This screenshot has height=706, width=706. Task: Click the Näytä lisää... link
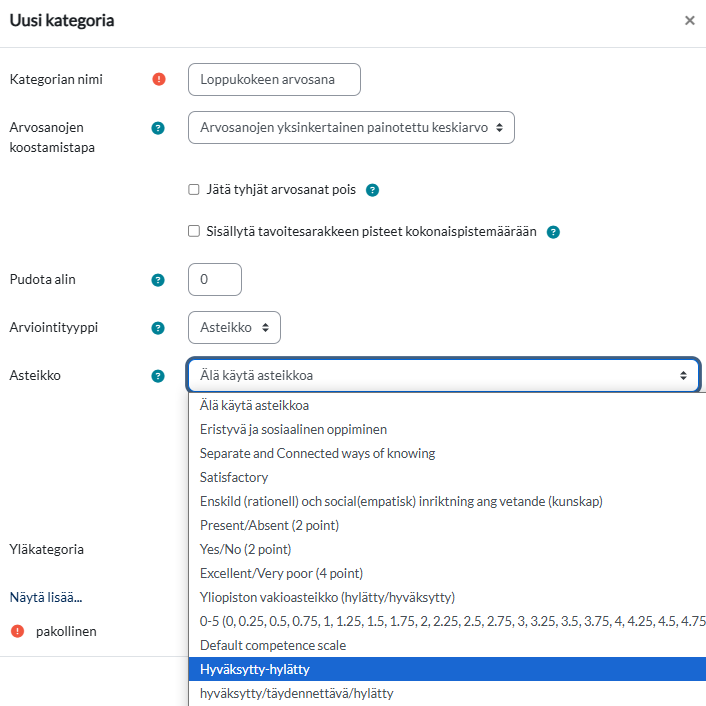pos(46,597)
